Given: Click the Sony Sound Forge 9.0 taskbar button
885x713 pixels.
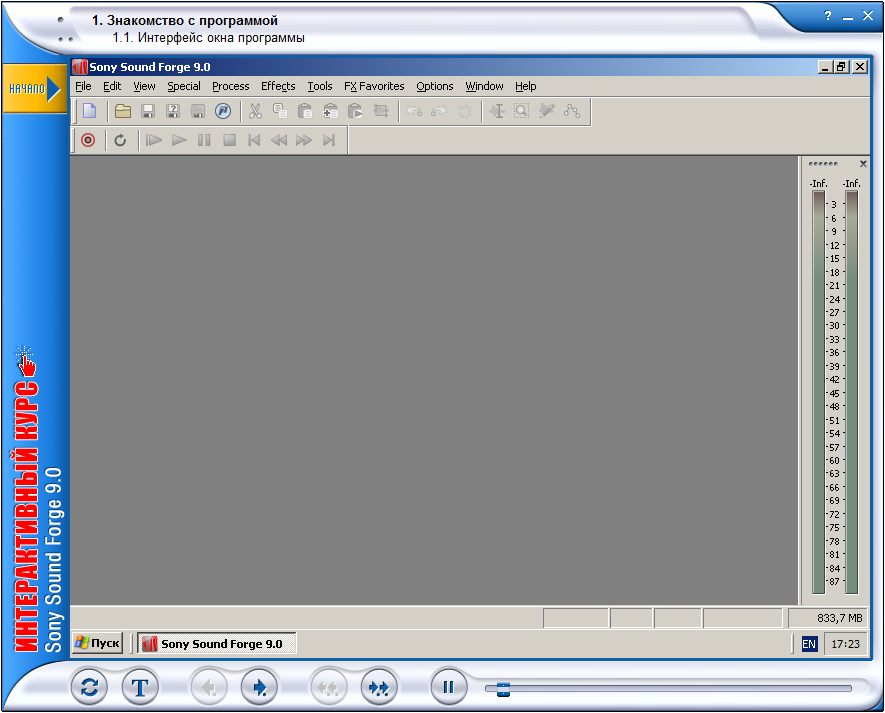Looking at the screenshot, I should 217,644.
